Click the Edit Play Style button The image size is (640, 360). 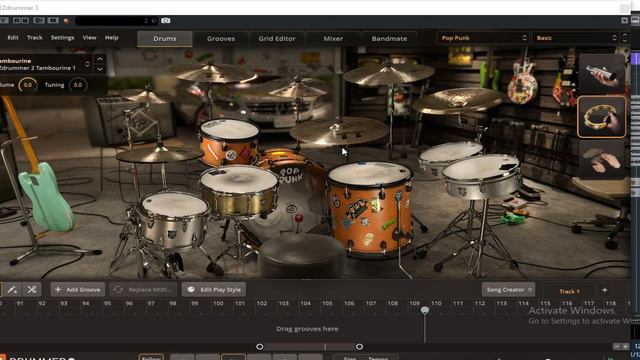(x=214, y=290)
